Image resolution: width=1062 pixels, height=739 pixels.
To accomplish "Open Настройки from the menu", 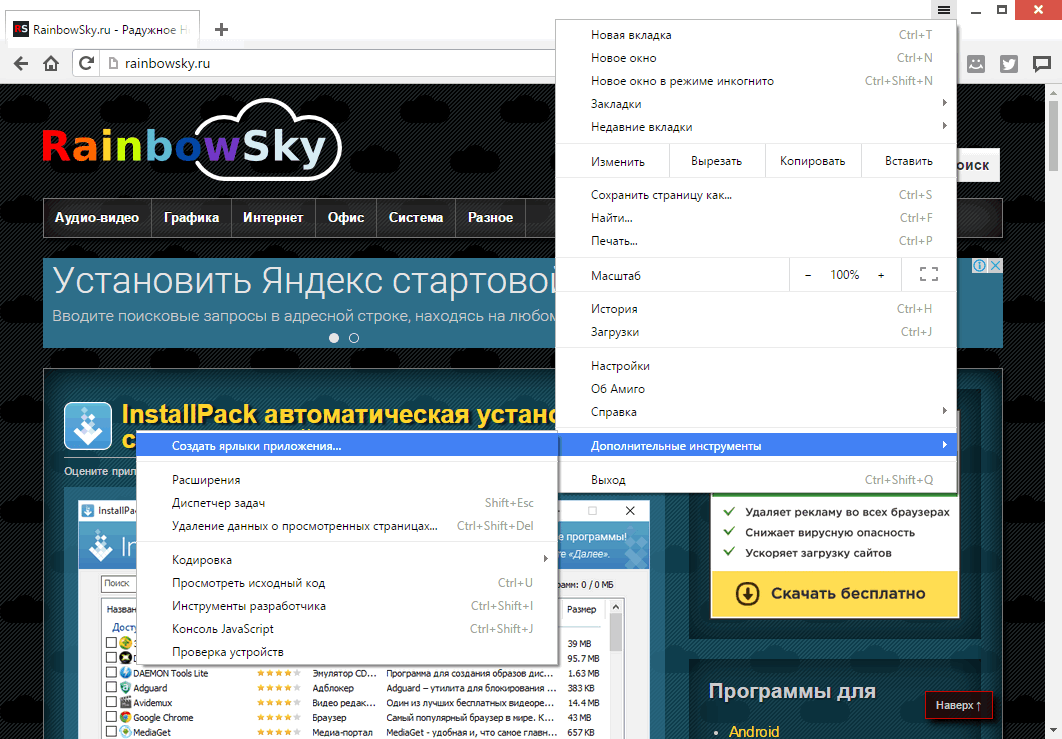I will (756, 366).
